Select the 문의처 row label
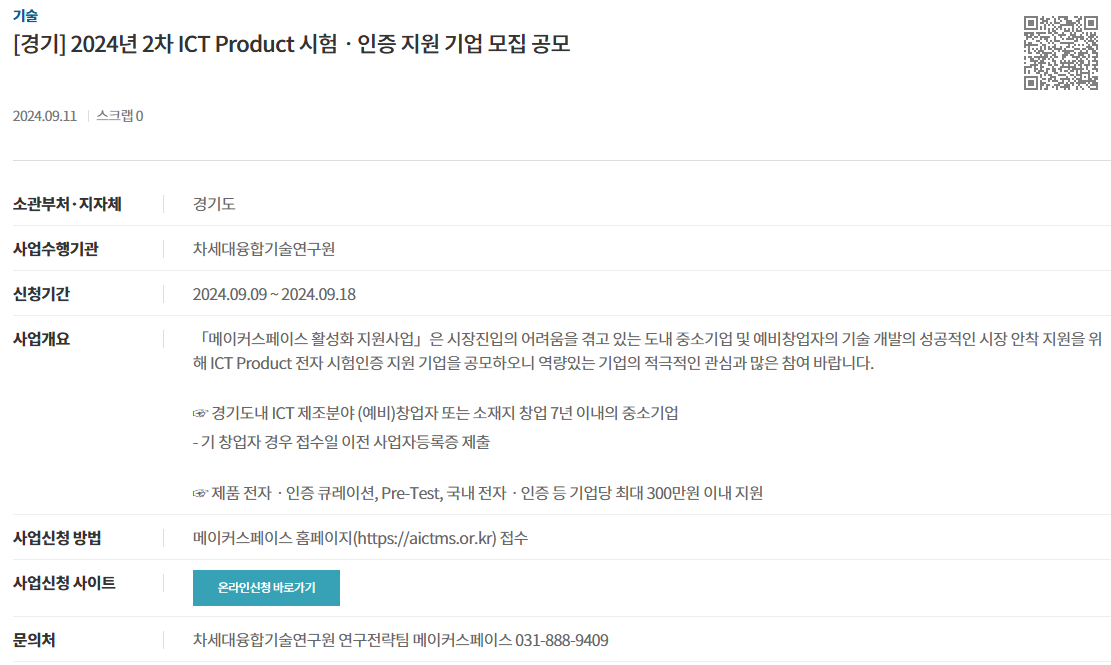The width and height of the screenshot is (1111, 665). [x=34, y=640]
